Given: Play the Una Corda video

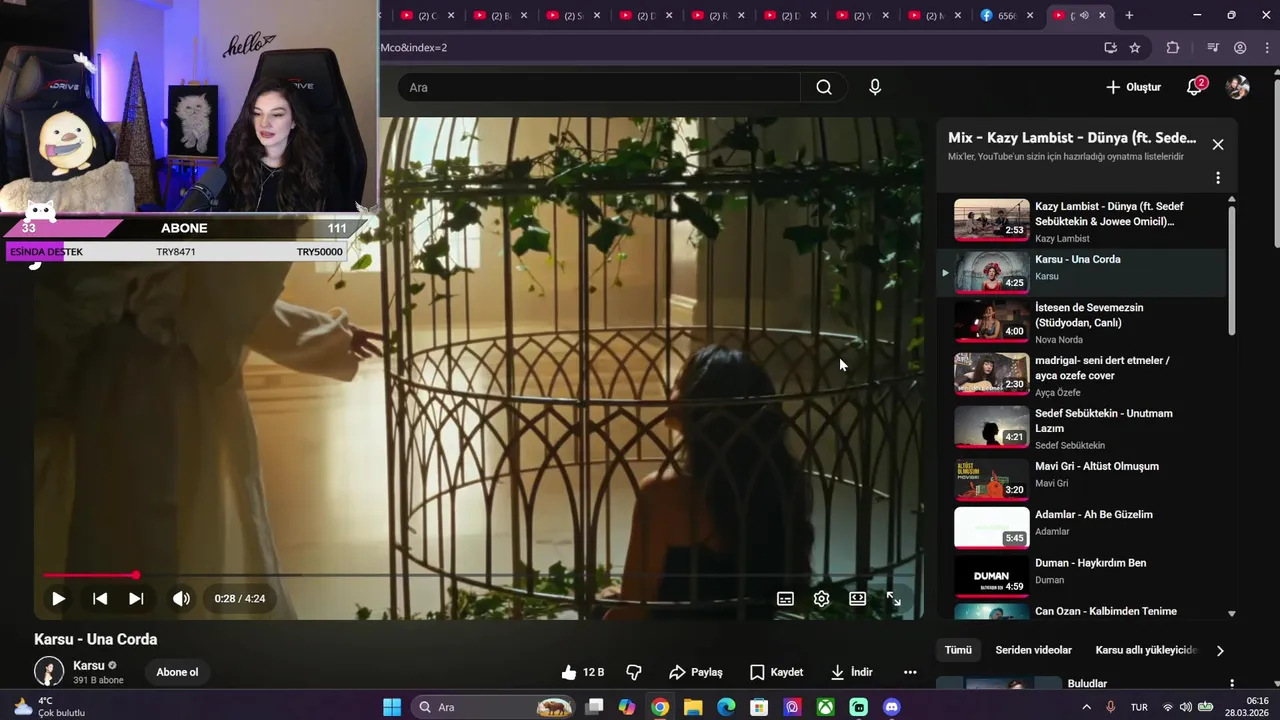Looking at the screenshot, I should coord(58,599).
